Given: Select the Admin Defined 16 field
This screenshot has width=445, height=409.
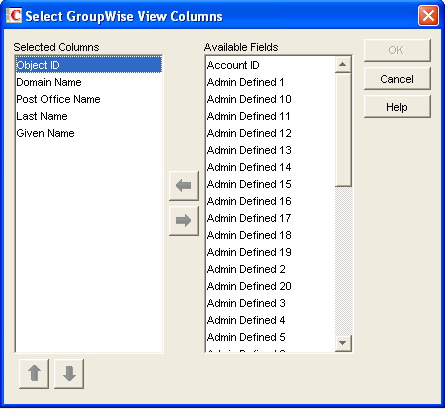Looking at the screenshot, I should [x=270, y=201].
